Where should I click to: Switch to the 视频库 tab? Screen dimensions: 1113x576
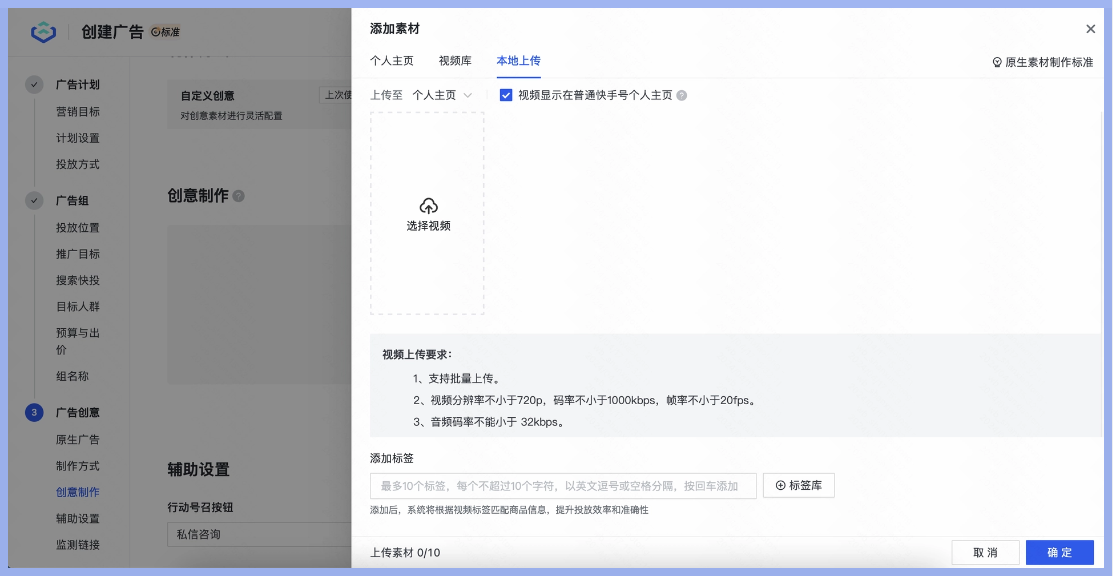coord(455,61)
